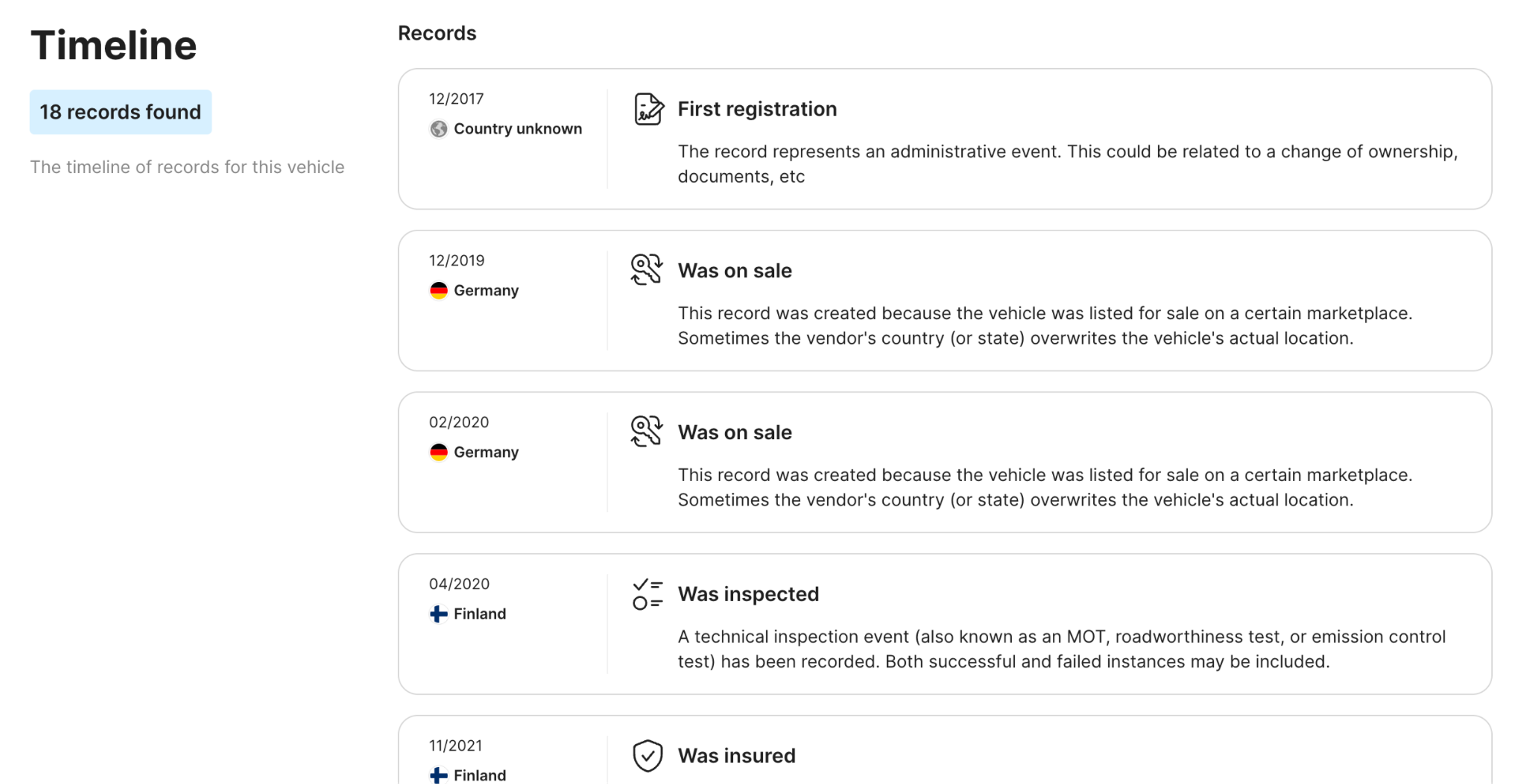
Task: Click the 18 records found badge
Action: pos(120,112)
